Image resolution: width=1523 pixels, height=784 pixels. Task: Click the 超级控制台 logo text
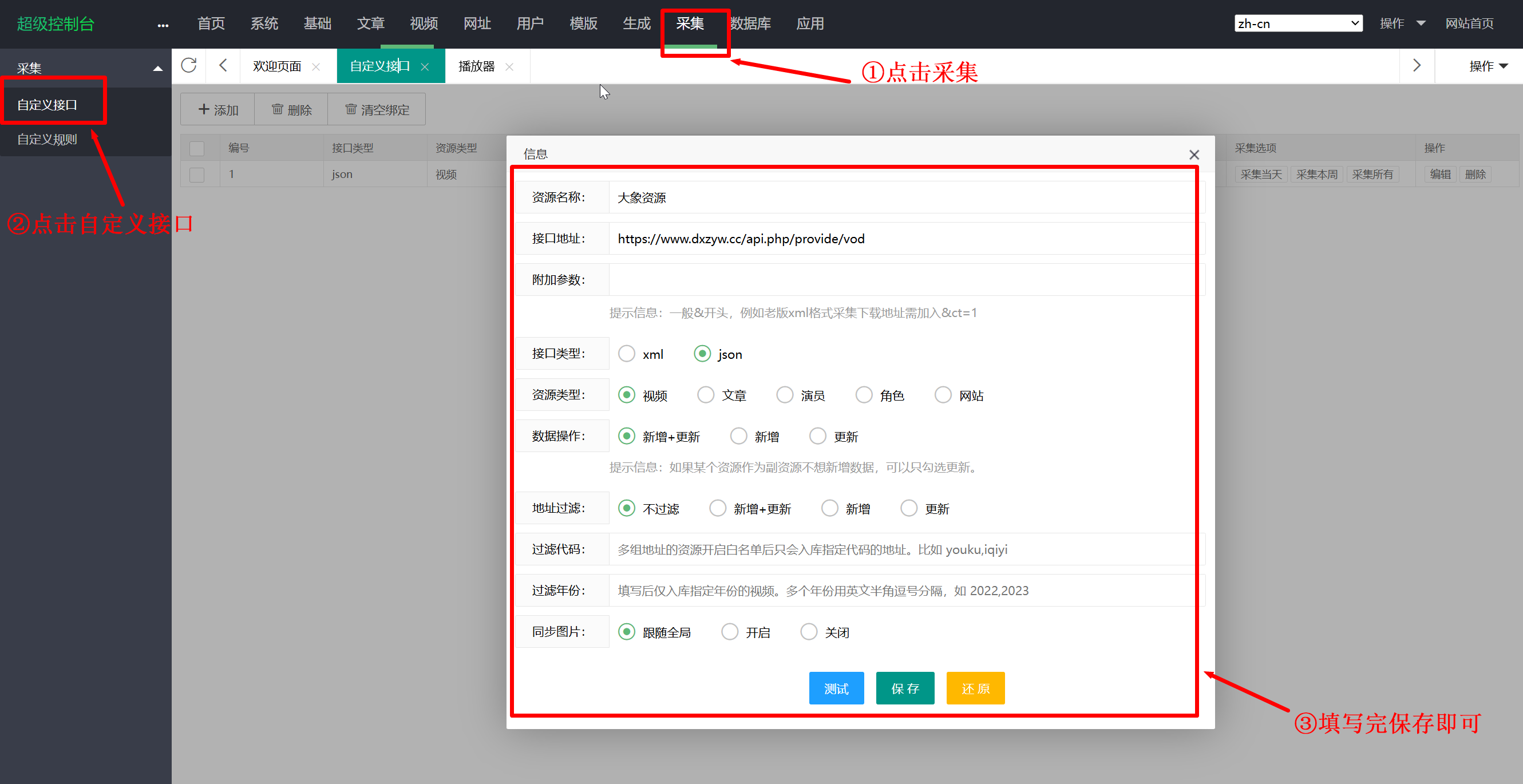click(56, 23)
